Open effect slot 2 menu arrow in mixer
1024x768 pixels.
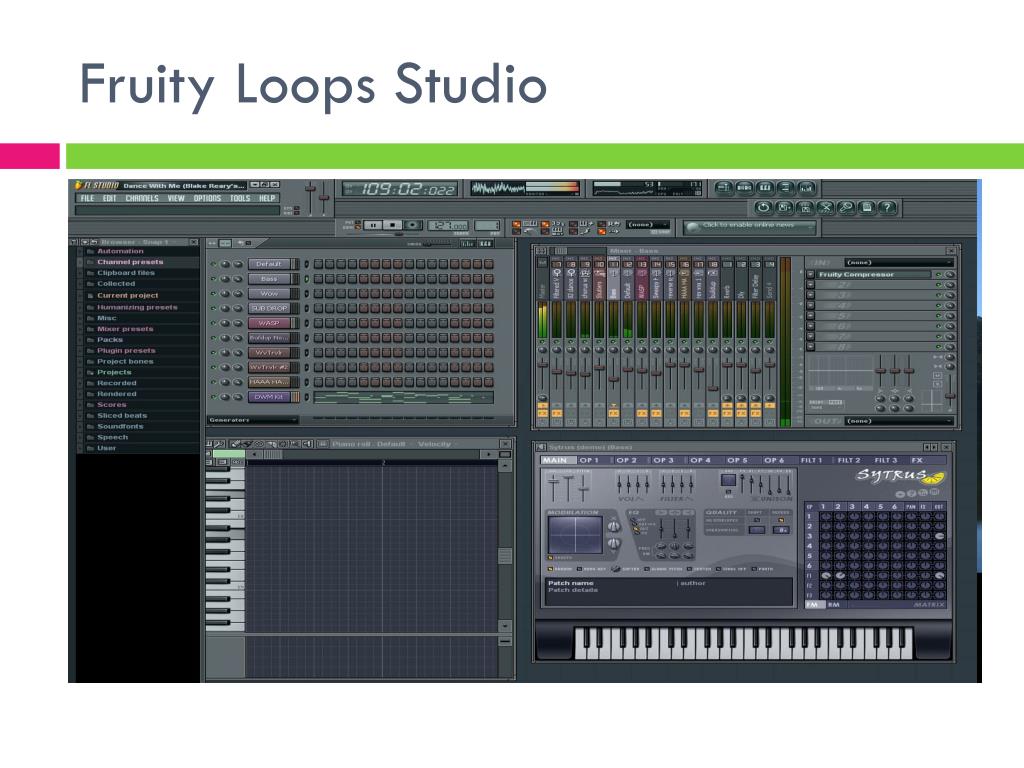810,285
